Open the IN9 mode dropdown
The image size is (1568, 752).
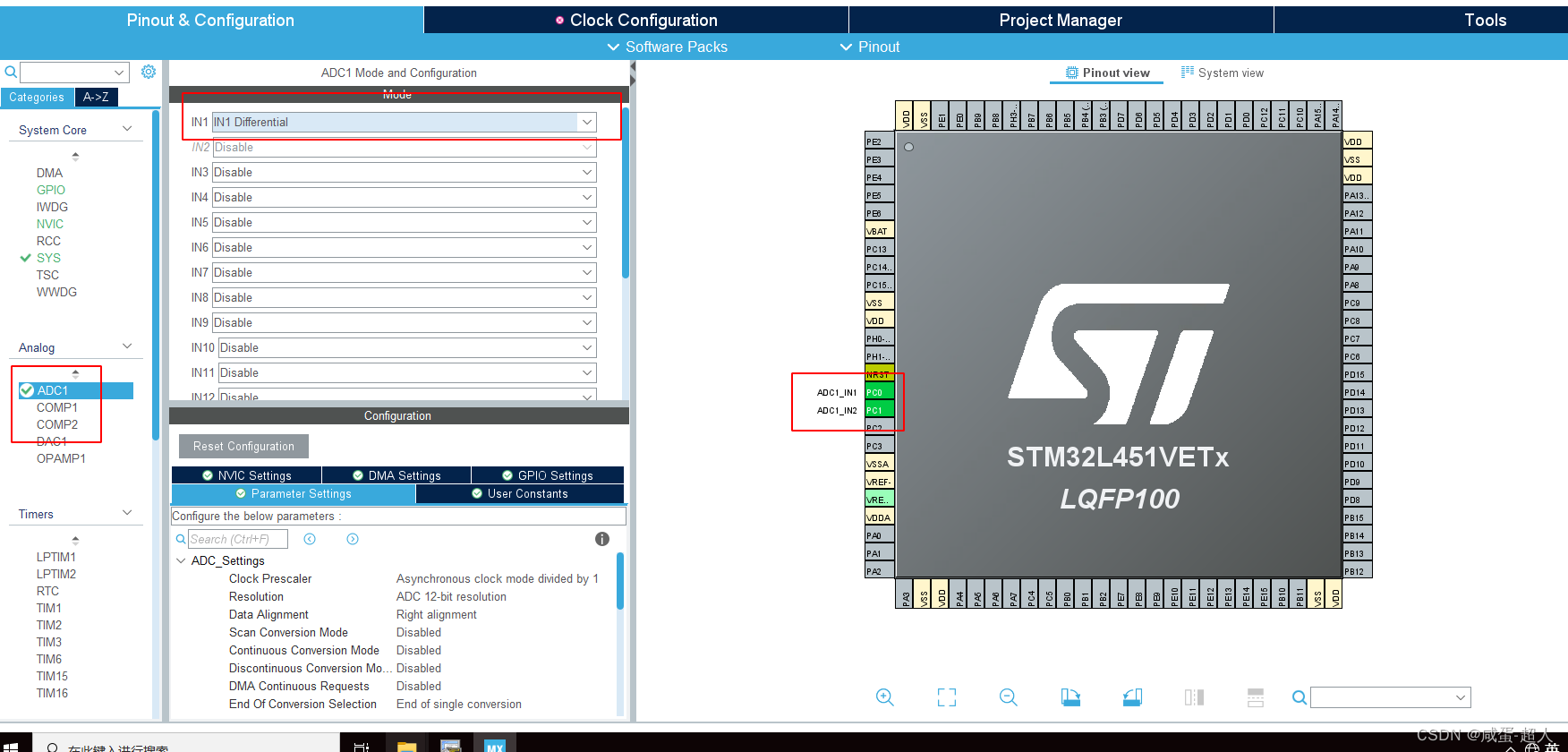pos(586,322)
